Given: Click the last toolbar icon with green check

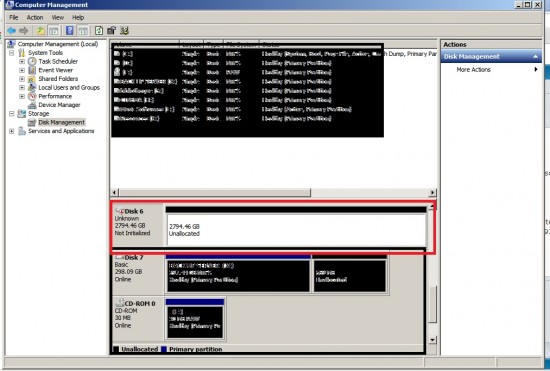Looking at the screenshot, I should 125,31.
